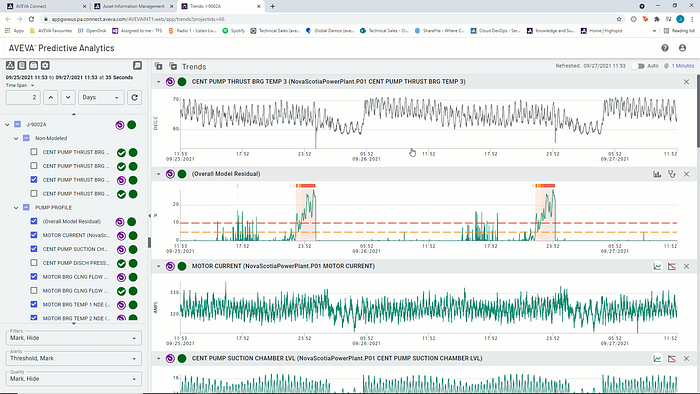The height and width of the screenshot is (394, 700).
Task: Click the stethoscope diagnostics icon on Overall Model Residual
Action: pos(672,174)
